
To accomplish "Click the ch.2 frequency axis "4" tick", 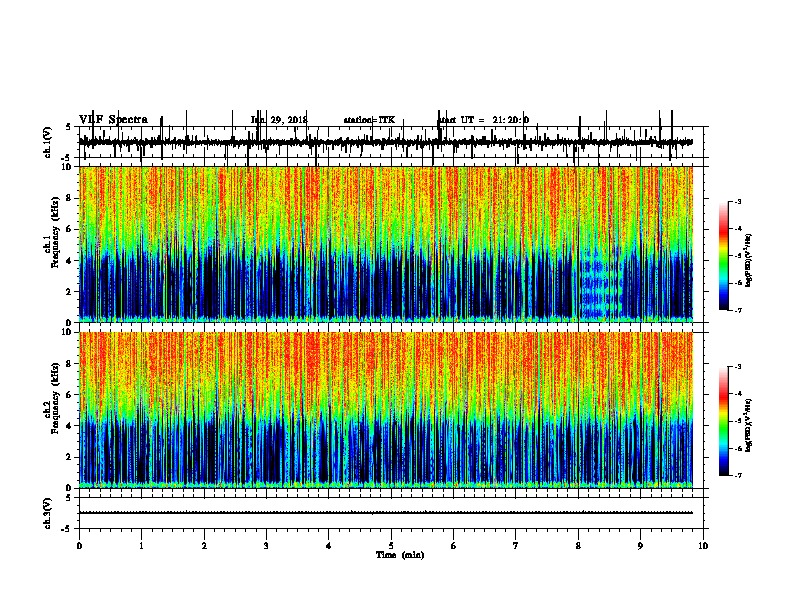I will [70, 426].
